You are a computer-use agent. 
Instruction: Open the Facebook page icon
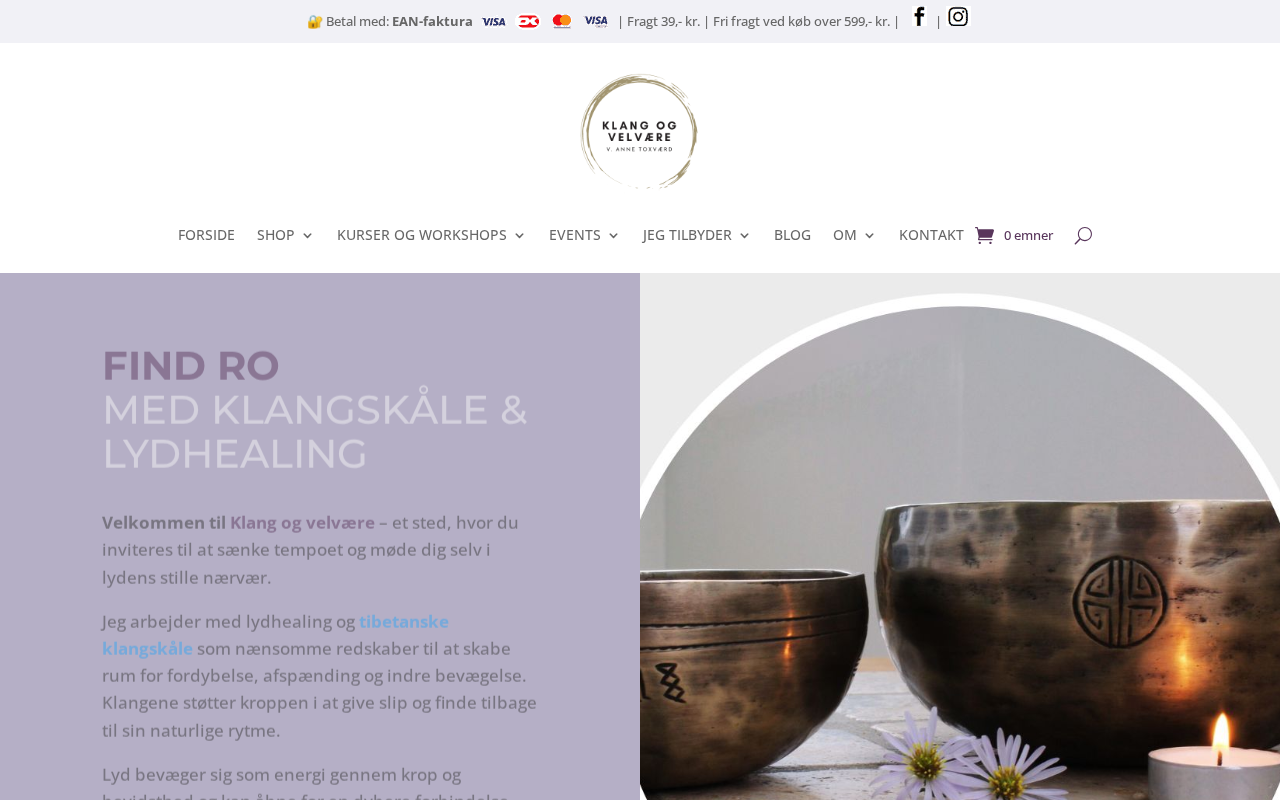[x=919, y=17]
